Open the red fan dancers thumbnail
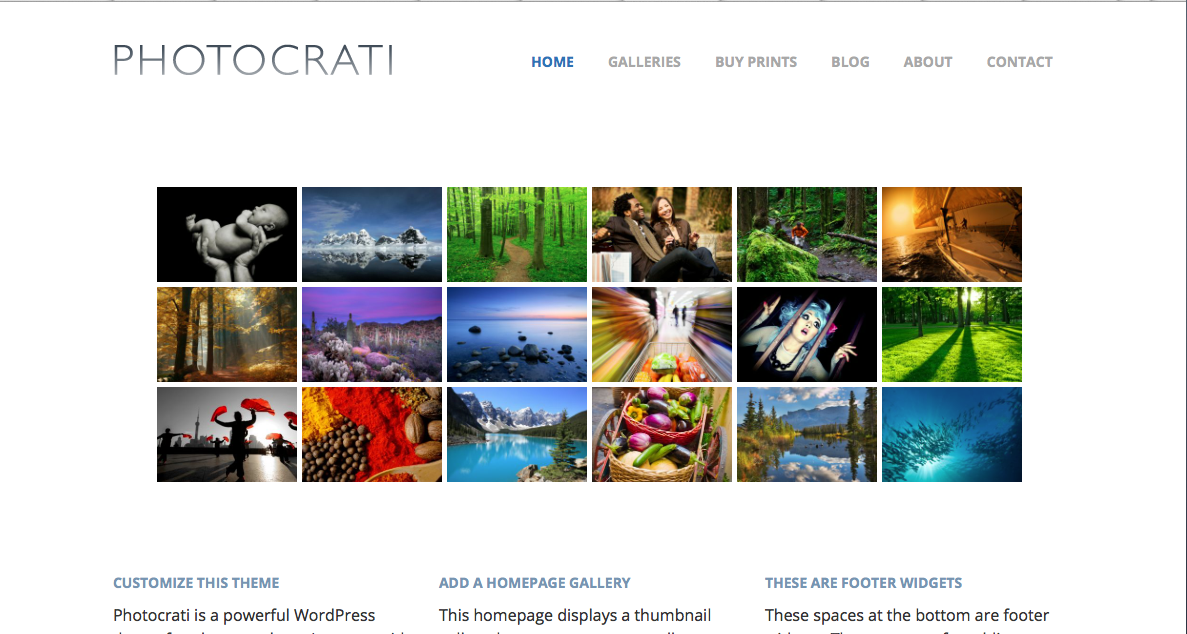The height and width of the screenshot is (634, 1187). (227, 435)
